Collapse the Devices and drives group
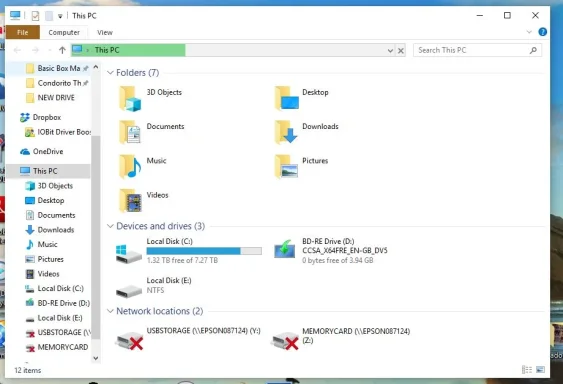 [110, 226]
